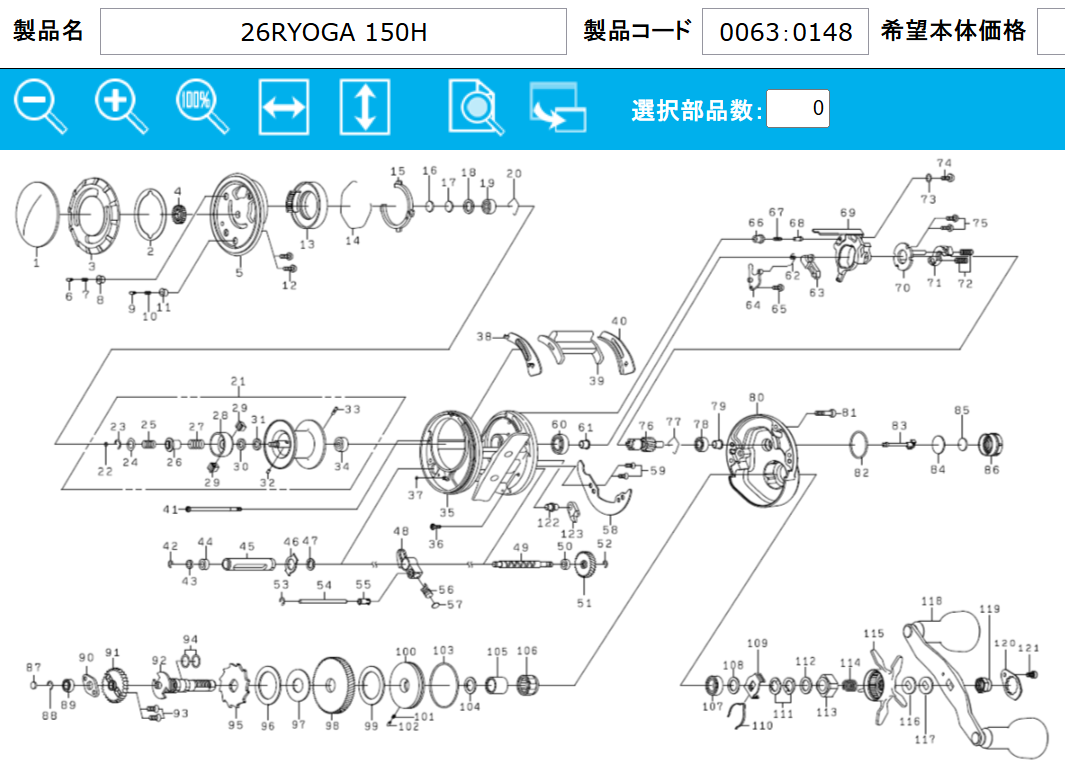Click the document magnifier icon

[476, 107]
